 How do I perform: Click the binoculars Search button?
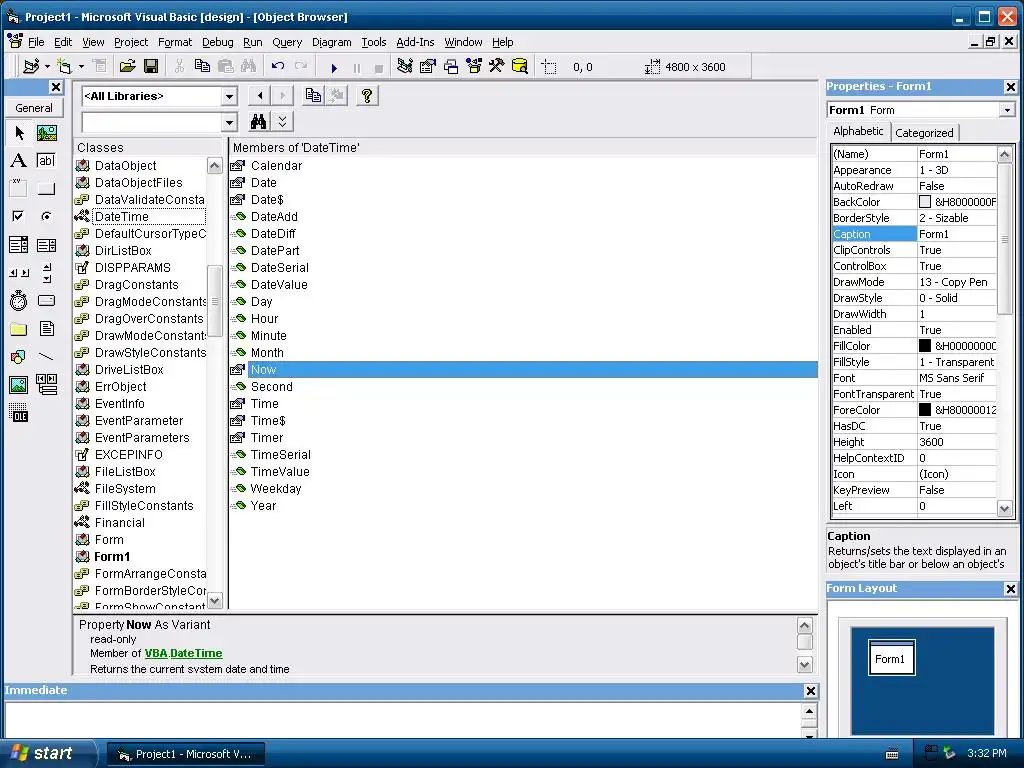[259, 121]
